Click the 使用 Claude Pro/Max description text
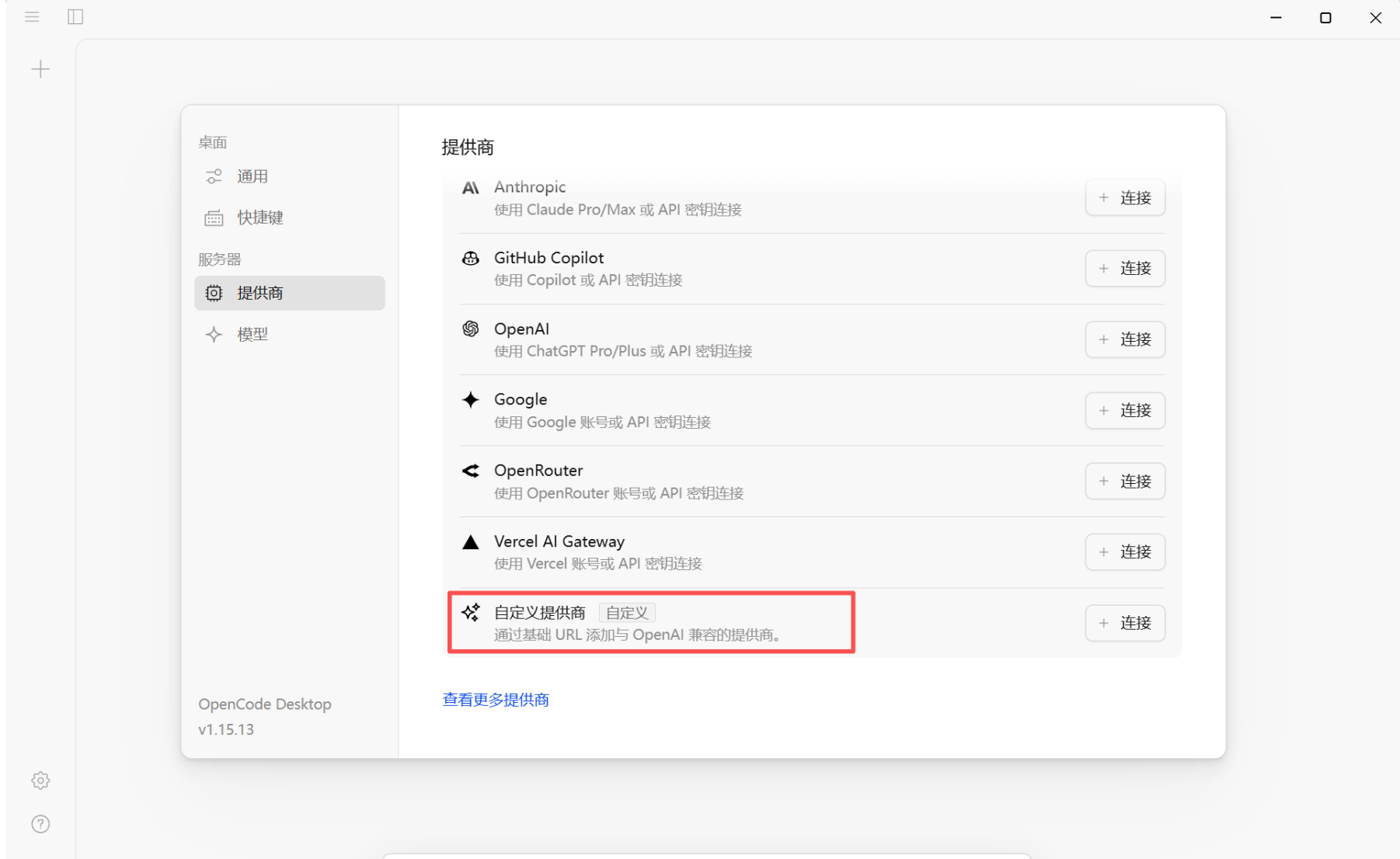Viewport: 1400px width, 859px height. coord(618,210)
